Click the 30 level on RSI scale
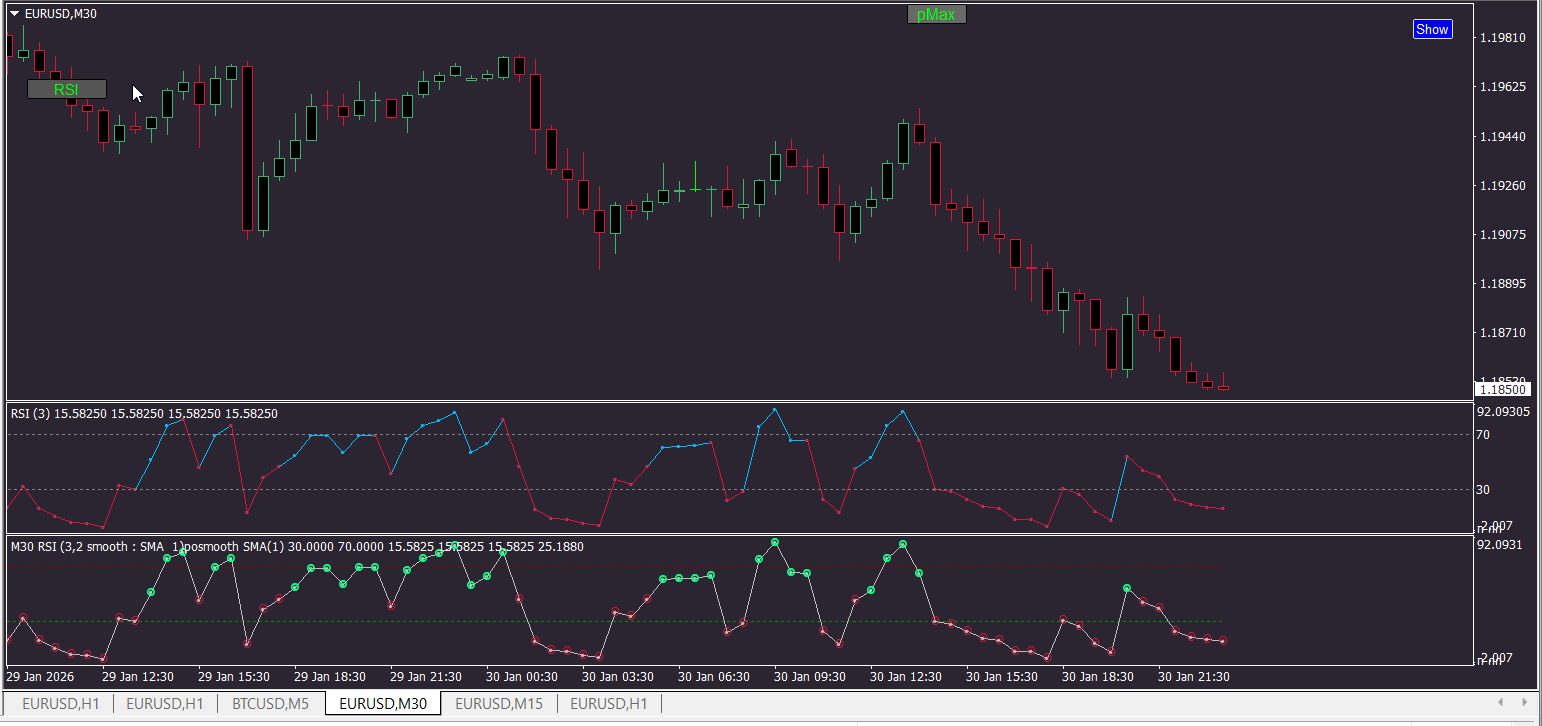Image resolution: width=1542 pixels, height=726 pixels. pyautogui.click(x=1483, y=489)
